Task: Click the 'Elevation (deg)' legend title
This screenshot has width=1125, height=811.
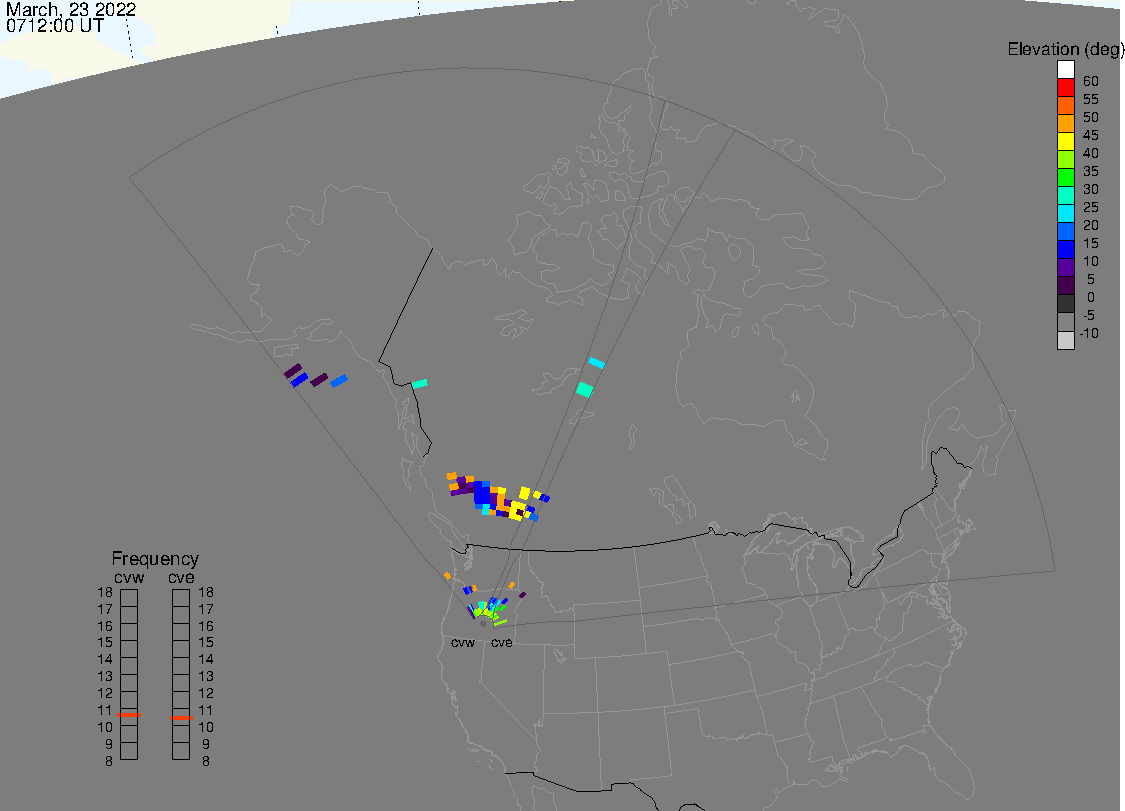Action: coord(1065,50)
